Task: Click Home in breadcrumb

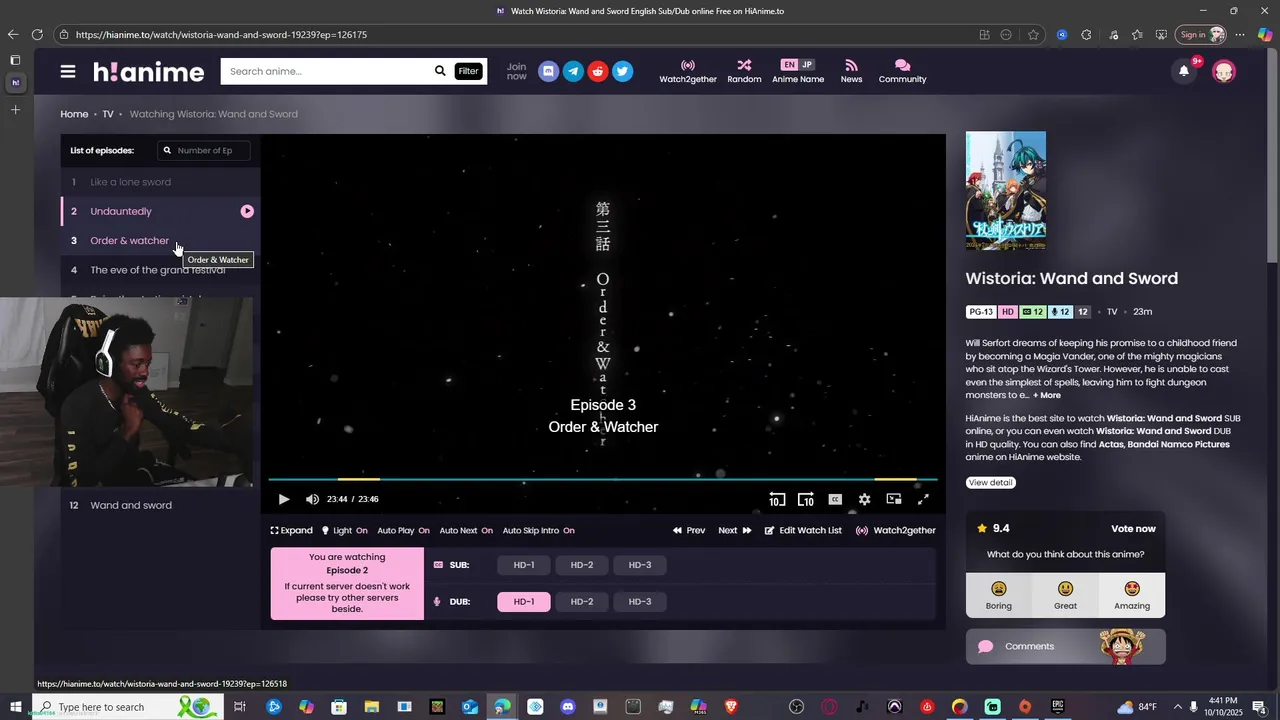Action: pos(74,114)
